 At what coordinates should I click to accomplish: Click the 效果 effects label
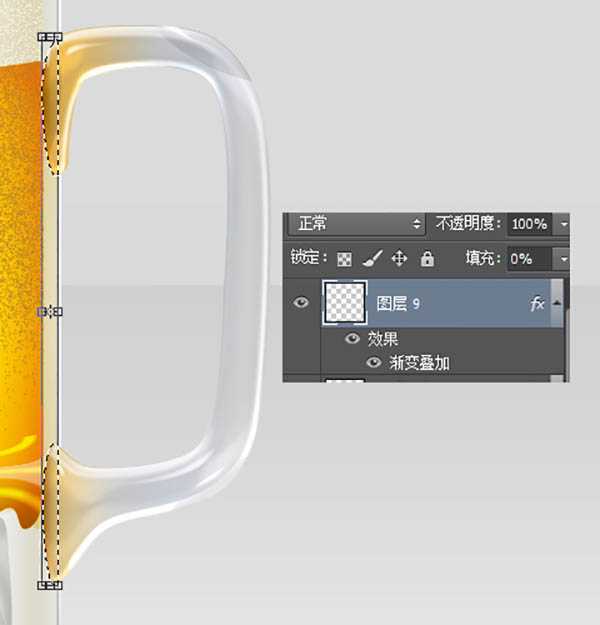click(383, 339)
